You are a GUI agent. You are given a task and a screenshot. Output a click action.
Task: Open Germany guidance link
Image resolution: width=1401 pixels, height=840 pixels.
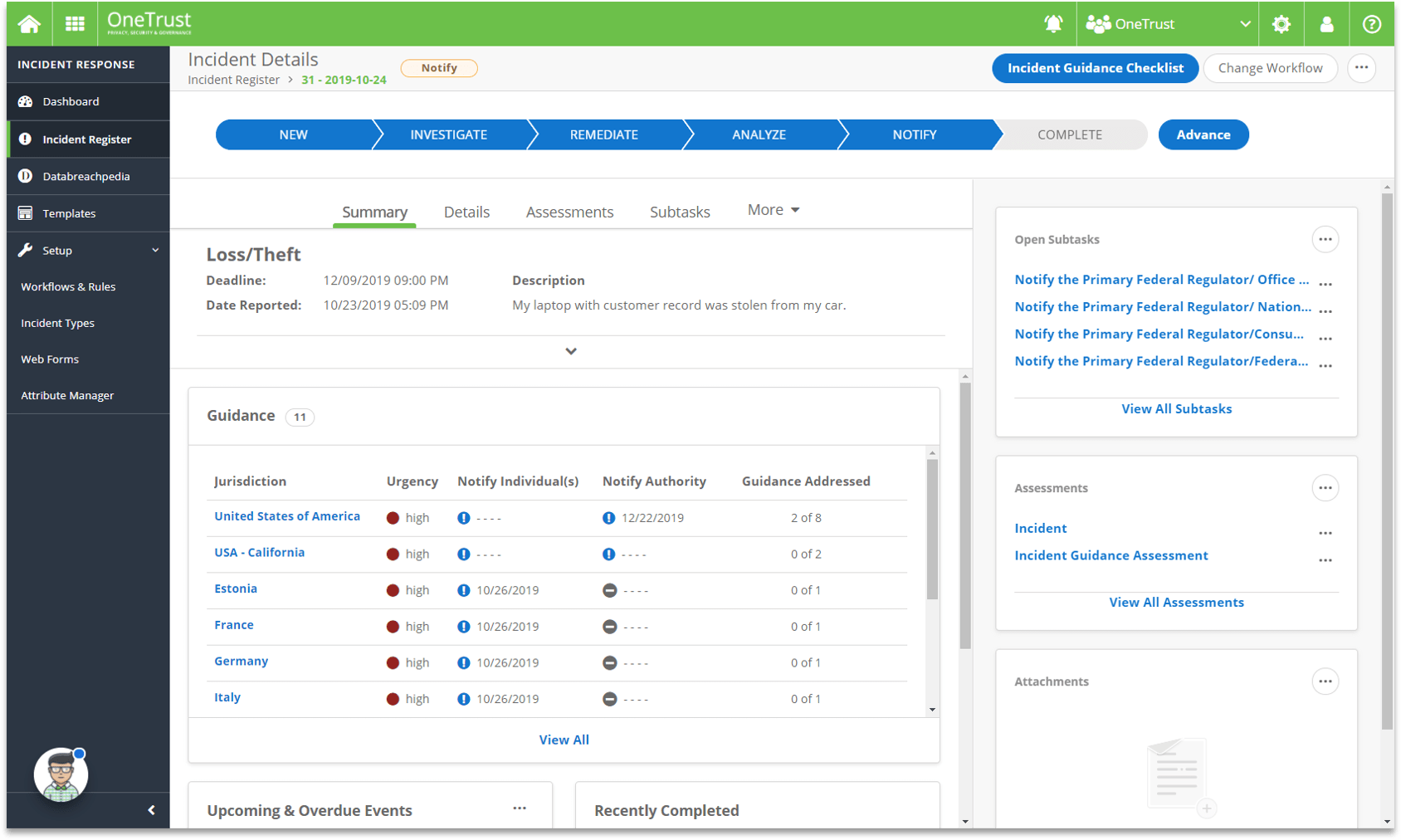point(241,662)
